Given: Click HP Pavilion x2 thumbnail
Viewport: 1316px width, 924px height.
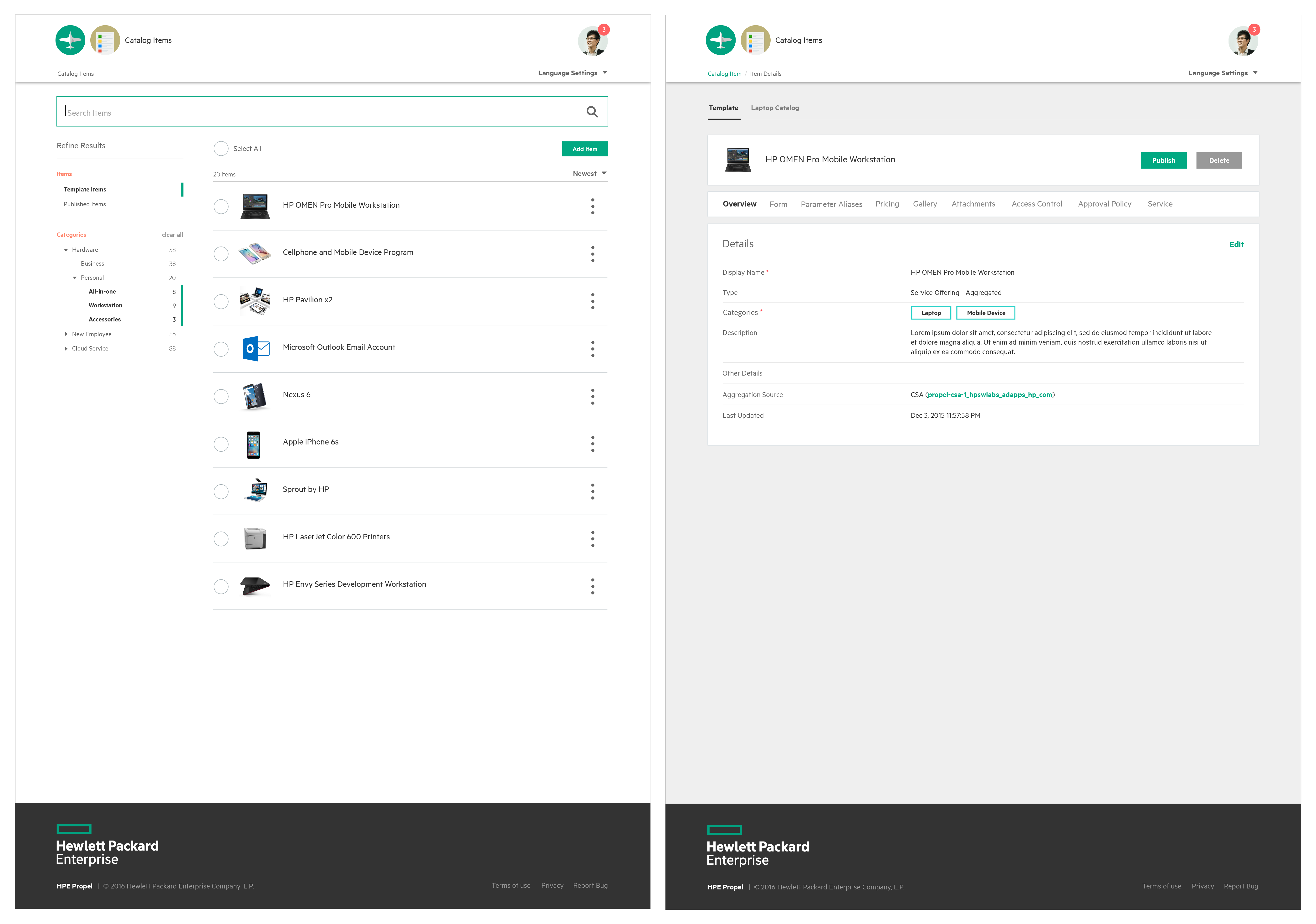Looking at the screenshot, I should (255, 301).
